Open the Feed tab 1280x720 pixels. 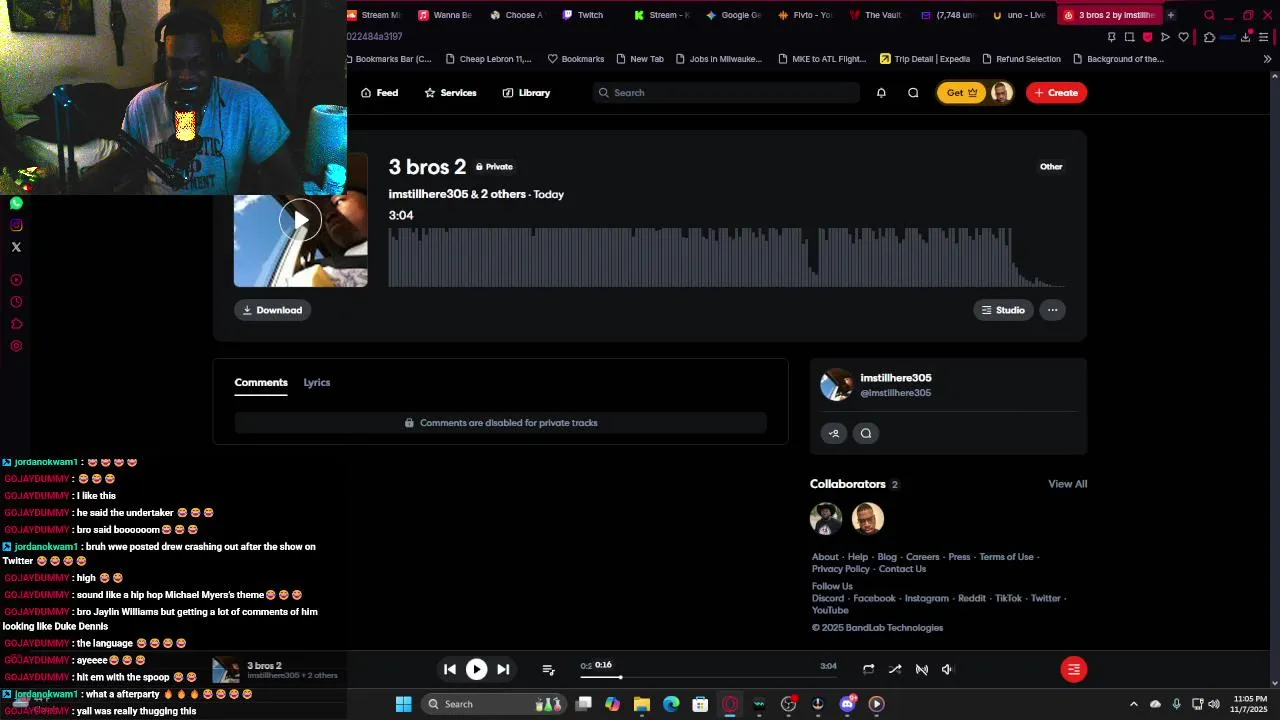coord(379,93)
